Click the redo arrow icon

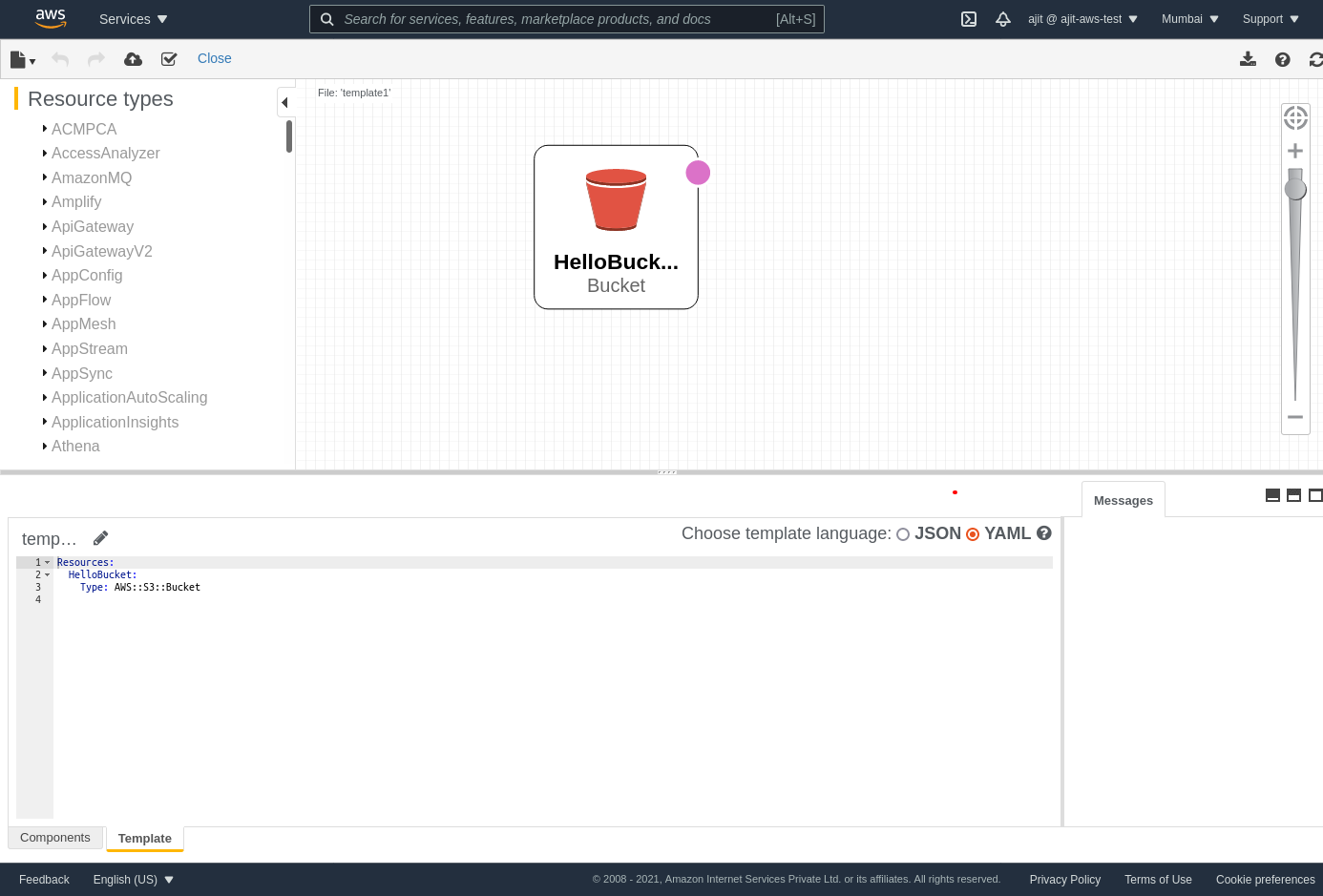(96, 59)
